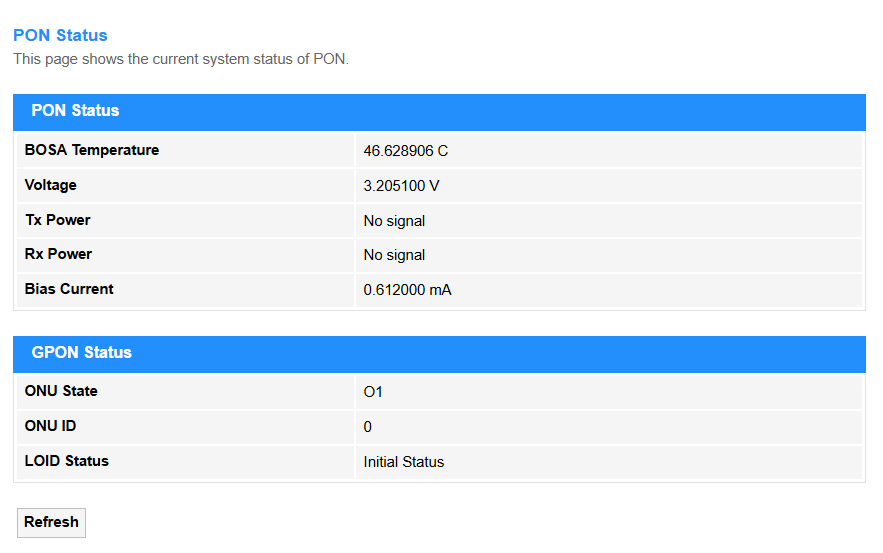Select the GPON Status section header

click(x=439, y=354)
